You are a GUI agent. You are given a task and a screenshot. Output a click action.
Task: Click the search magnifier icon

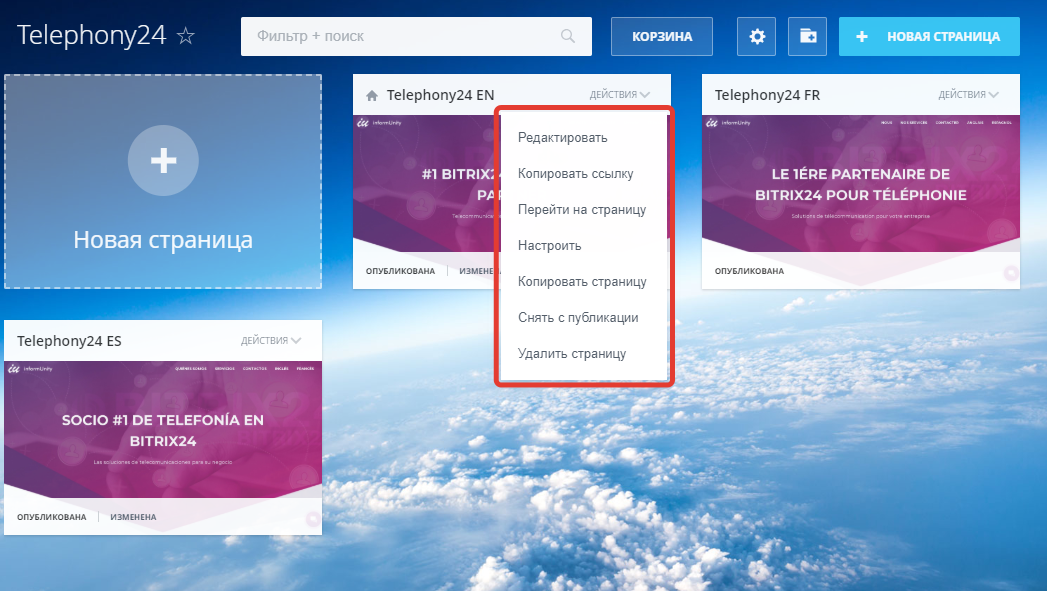pyautogui.click(x=568, y=36)
